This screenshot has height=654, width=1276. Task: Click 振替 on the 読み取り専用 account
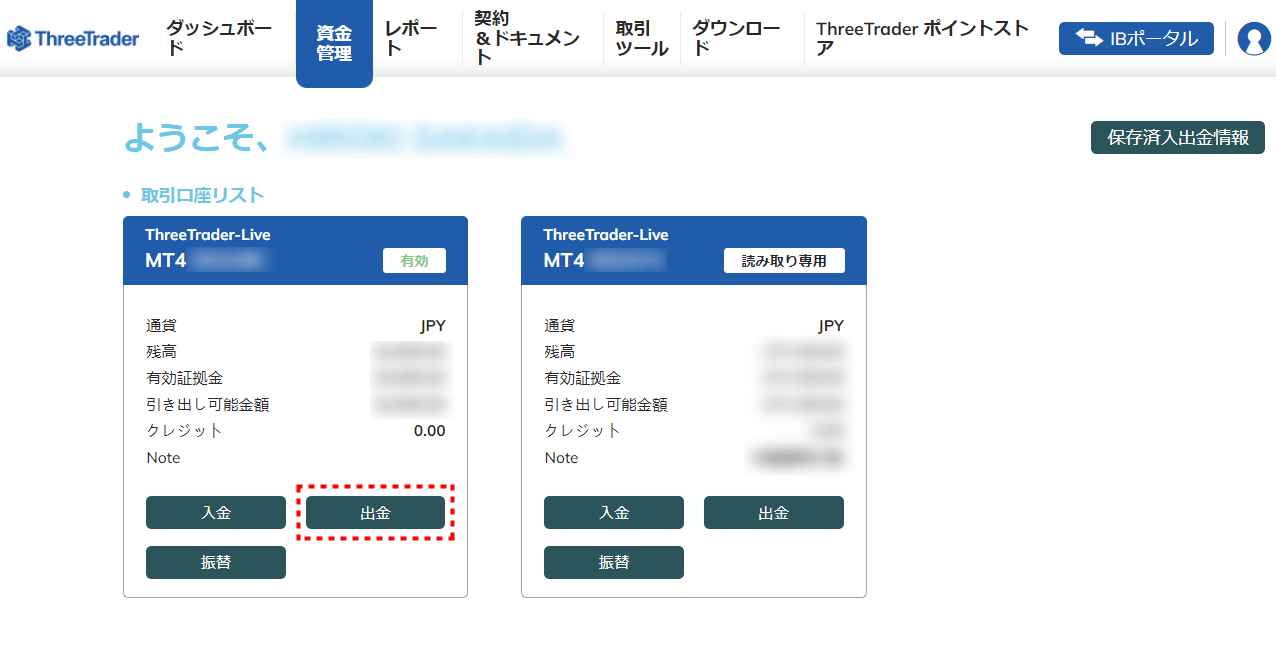pyautogui.click(x=614, y=562)
